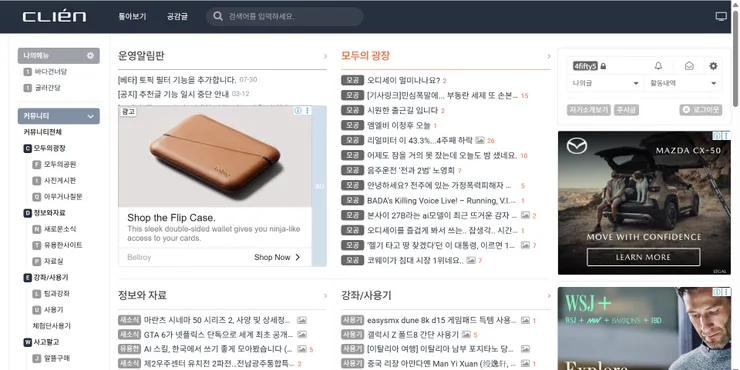Open the 돌아보기 header menu

132,17
